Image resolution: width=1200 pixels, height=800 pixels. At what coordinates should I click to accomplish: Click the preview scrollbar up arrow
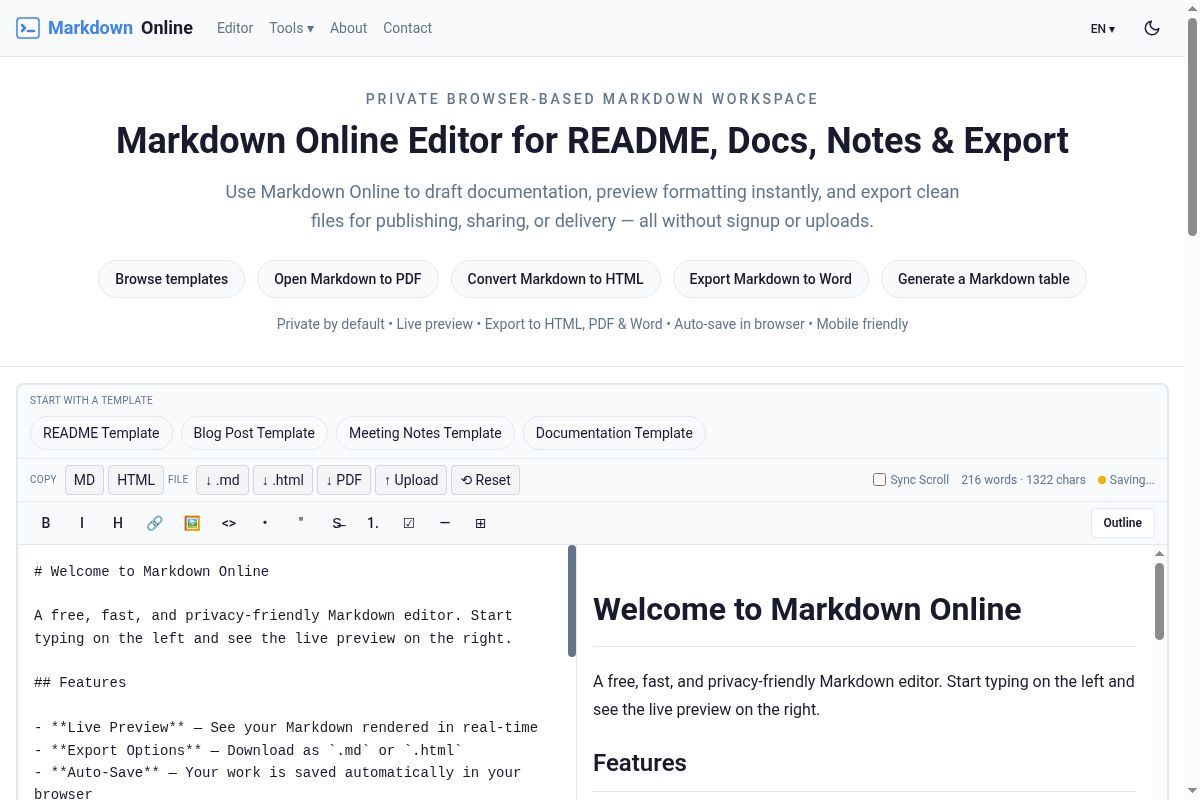click(x=1160, y=553)
